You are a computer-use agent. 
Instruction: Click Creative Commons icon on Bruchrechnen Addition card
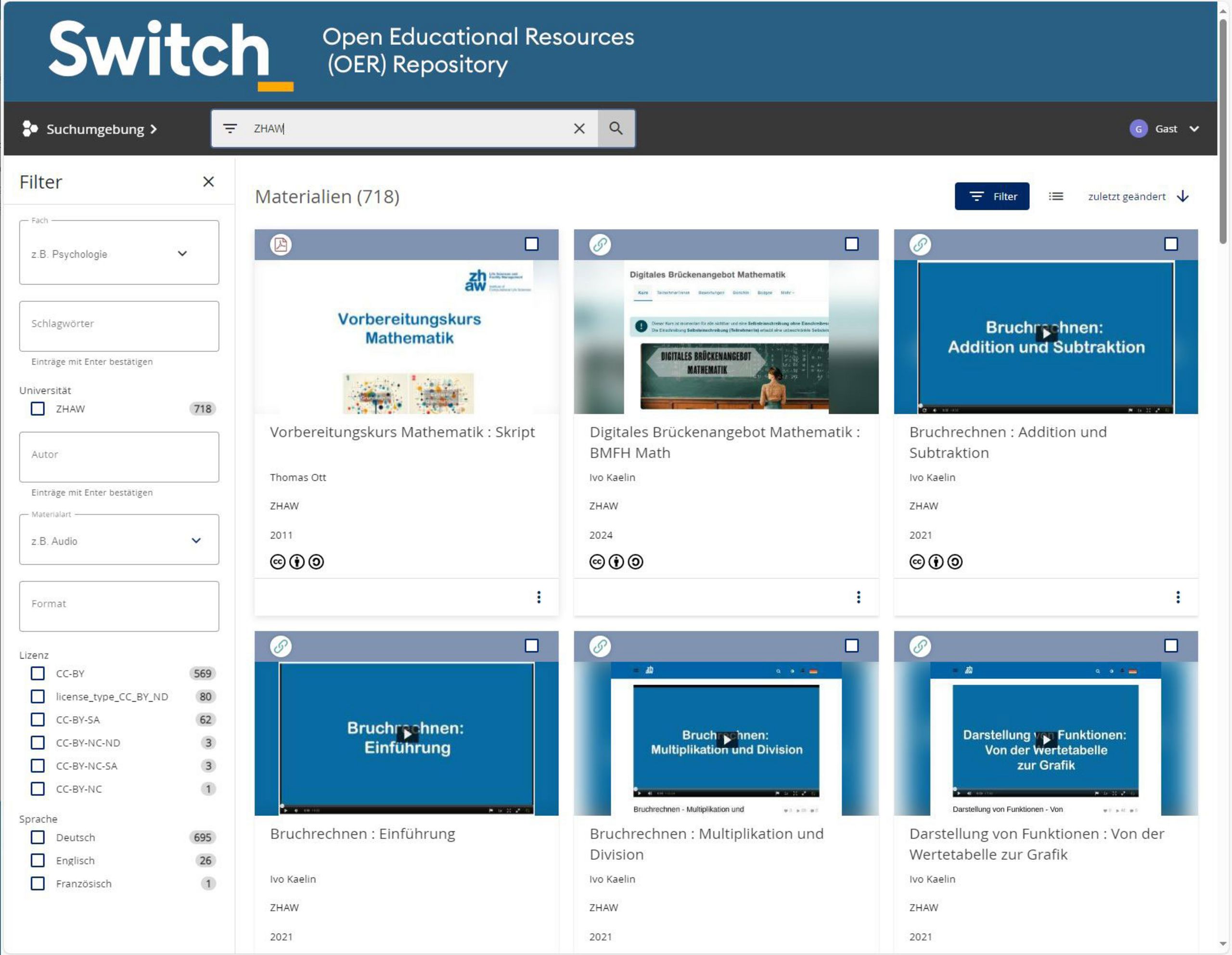(917, 562)
